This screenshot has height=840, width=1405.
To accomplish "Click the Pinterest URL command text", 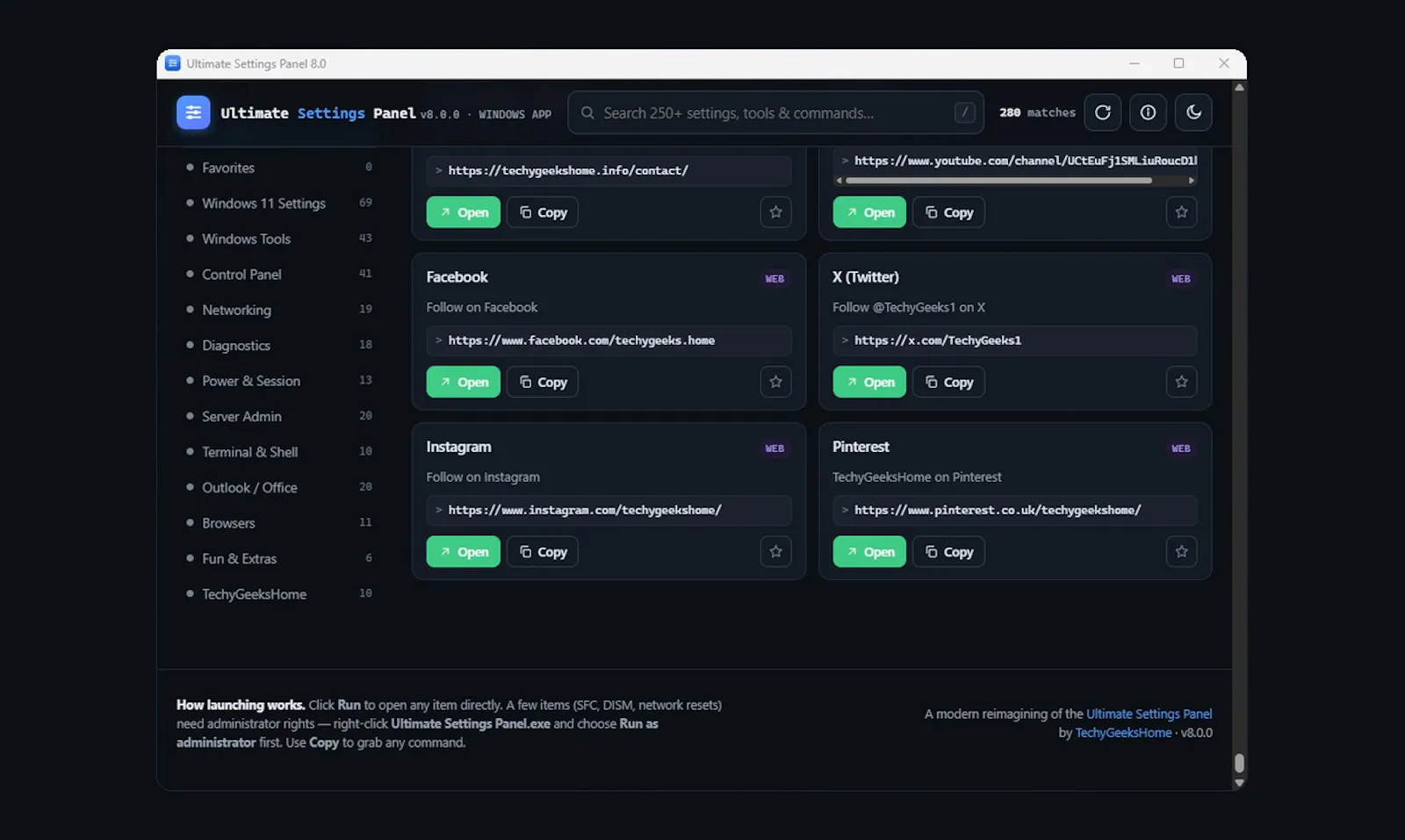I will pos(998,510).
